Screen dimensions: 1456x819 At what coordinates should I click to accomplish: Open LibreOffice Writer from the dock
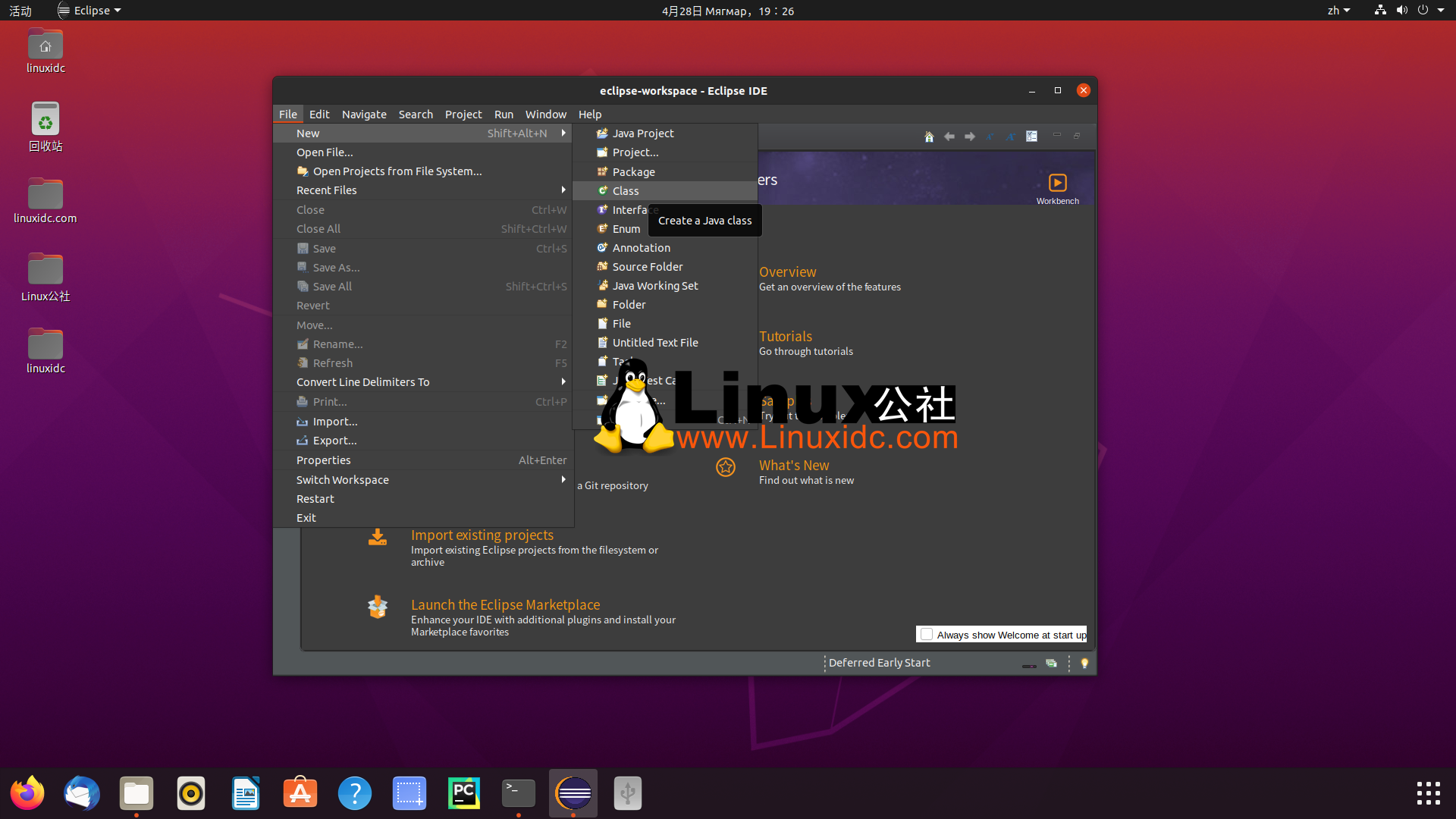click(x=246, y=793)
